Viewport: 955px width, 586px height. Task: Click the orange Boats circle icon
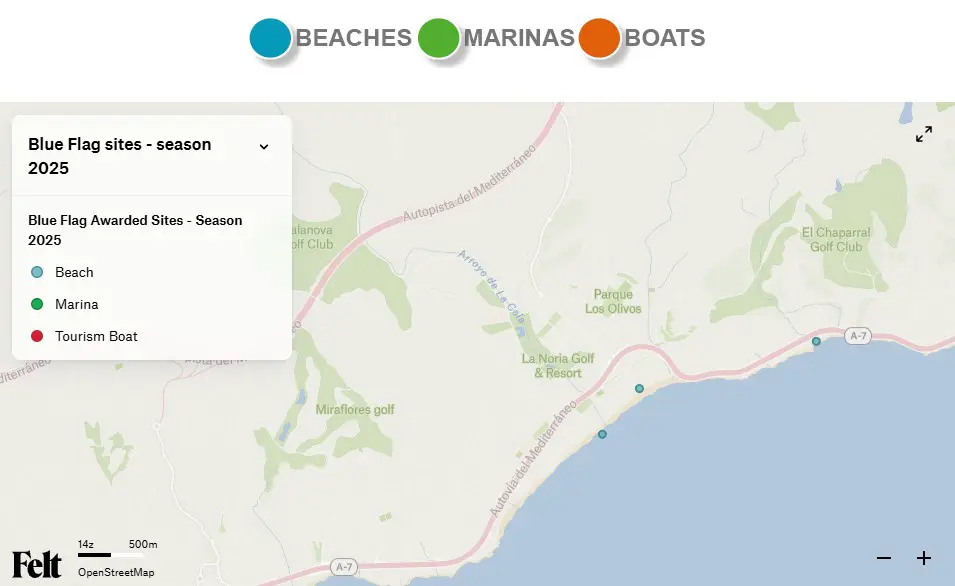click(x=599, y=38)
